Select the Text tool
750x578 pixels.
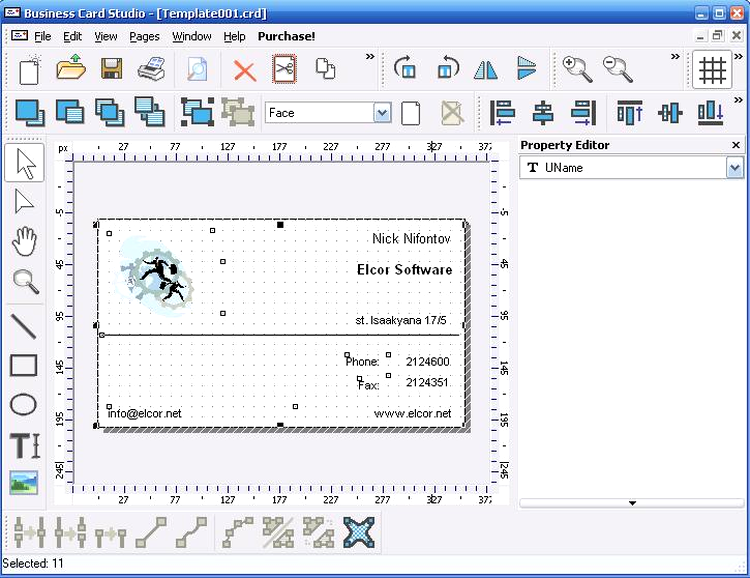25,445
